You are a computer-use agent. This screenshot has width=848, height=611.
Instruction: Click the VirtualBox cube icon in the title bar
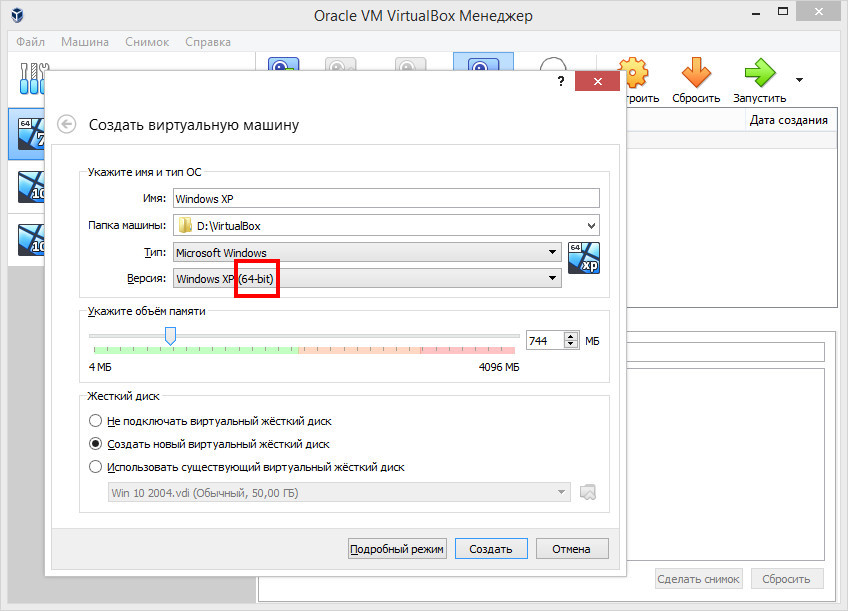pyautogui.click(x=17, y=15)
